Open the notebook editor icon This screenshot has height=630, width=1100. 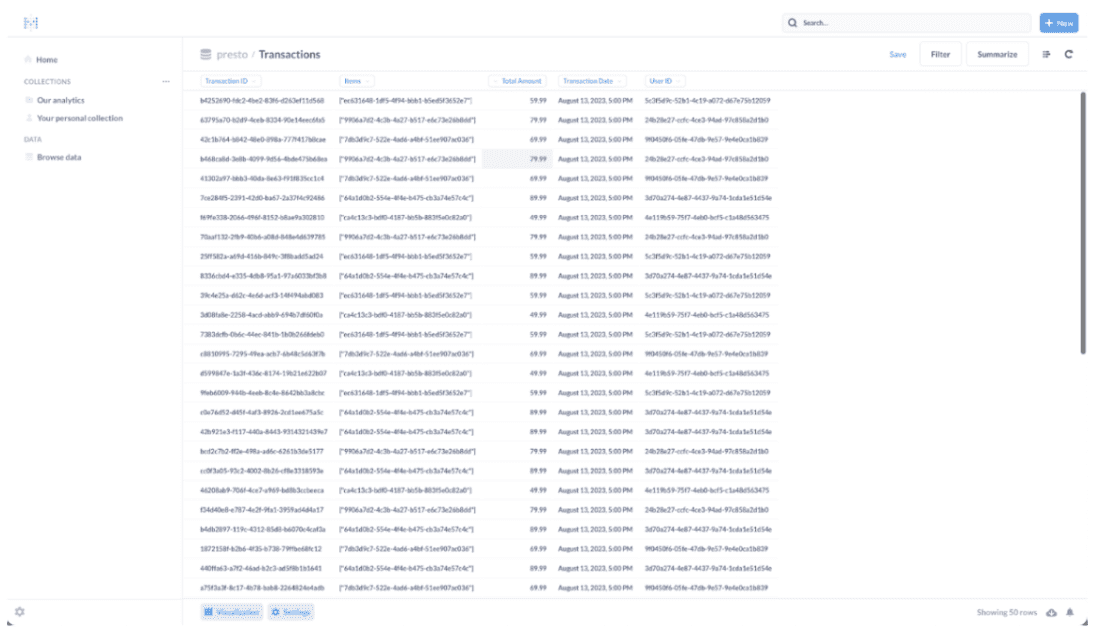pyautogui.click(x=1046, y=54)
